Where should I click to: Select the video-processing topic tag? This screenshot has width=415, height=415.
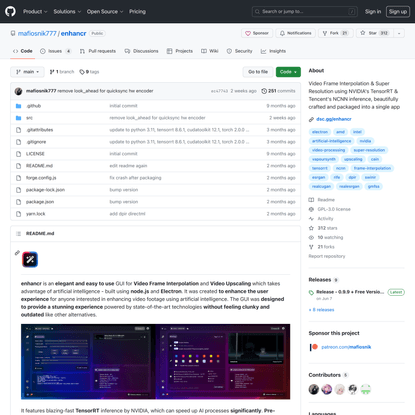click(x=328, y=150)
